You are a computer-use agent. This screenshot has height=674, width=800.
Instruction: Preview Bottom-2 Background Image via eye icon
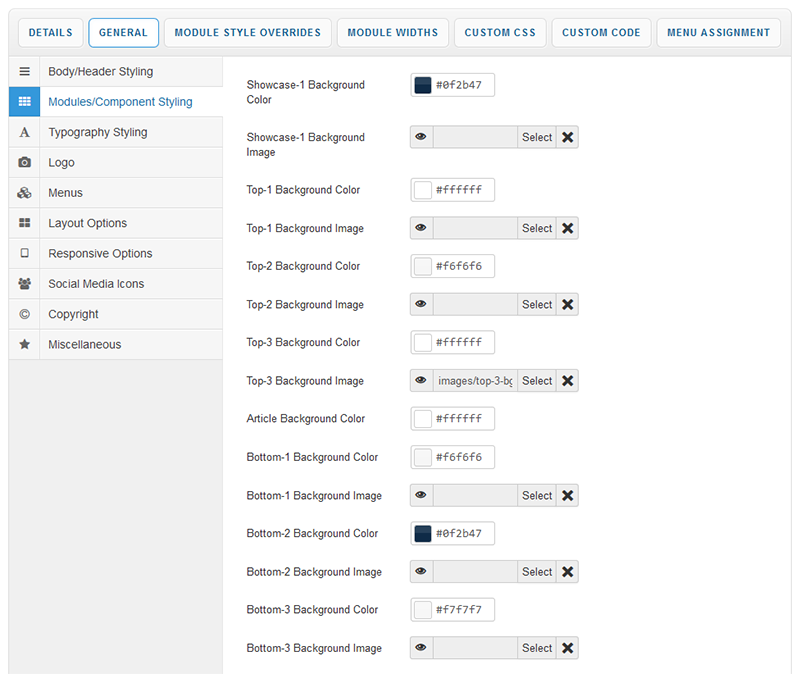(x=421, y=571)
